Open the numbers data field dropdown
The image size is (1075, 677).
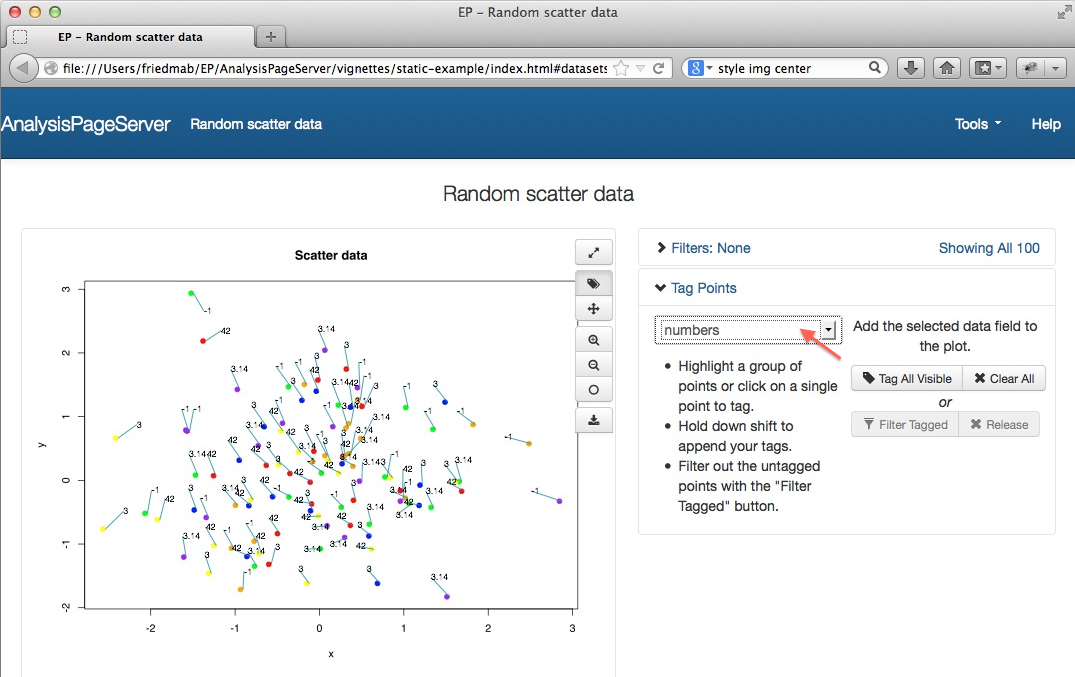pyautogui.click(x=828, y=330)
